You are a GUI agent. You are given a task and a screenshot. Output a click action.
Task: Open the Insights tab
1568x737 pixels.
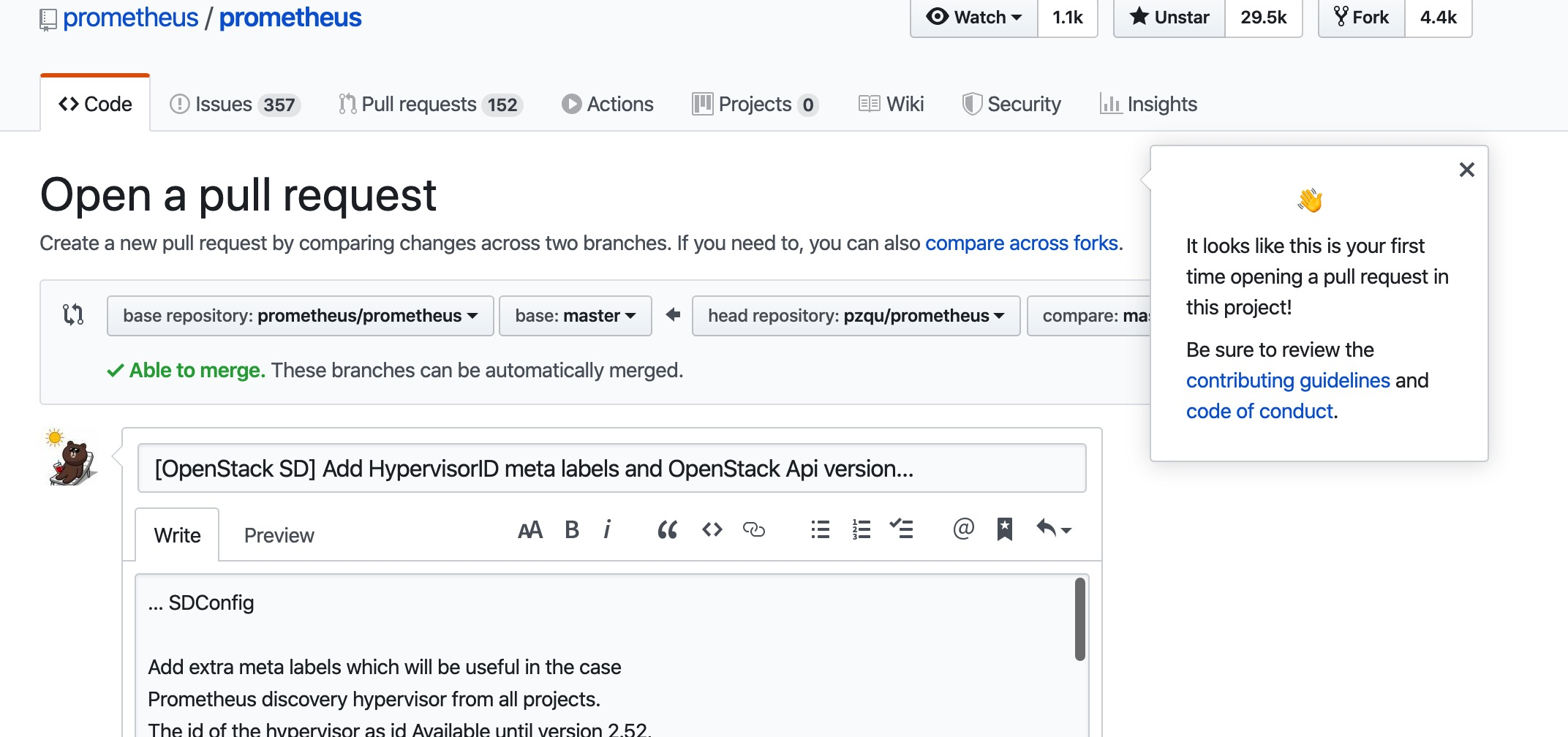1149,105
